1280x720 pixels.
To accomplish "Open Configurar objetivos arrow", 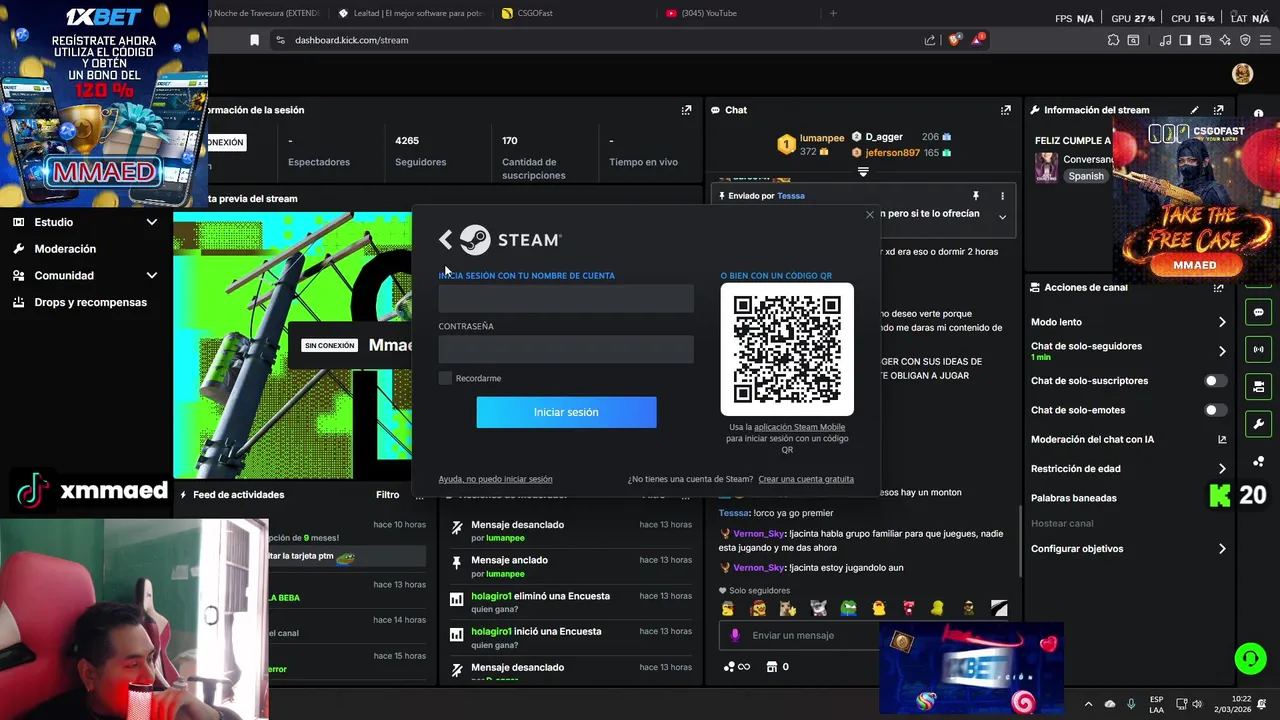I will (x=1222, y=549).
